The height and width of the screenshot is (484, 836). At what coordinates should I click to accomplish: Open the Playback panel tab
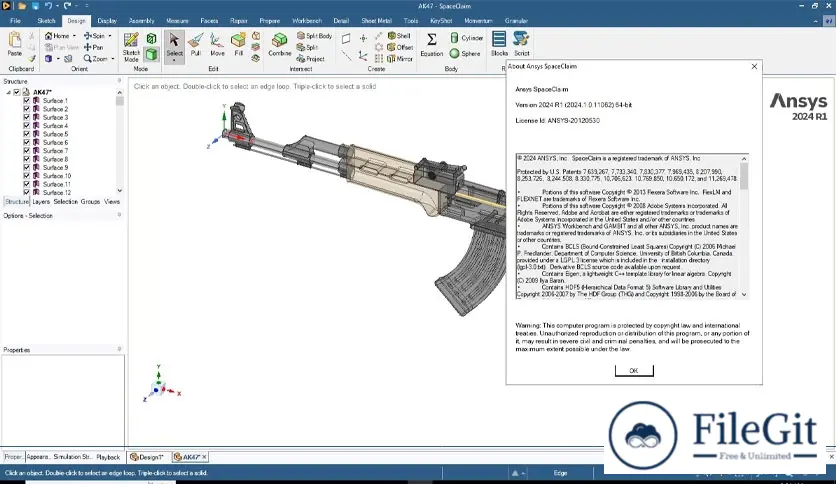[x=108, y=457]
